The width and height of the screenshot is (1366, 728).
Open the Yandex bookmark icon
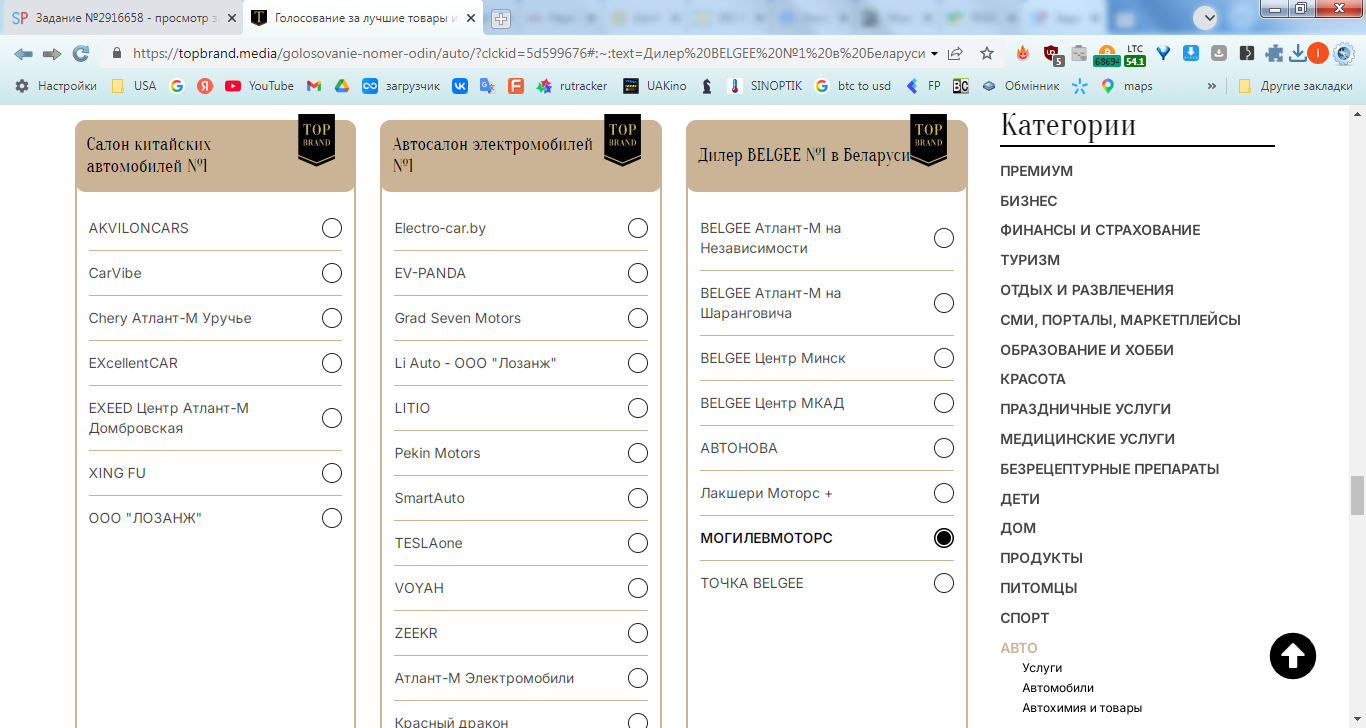click(x=205, y=86)
